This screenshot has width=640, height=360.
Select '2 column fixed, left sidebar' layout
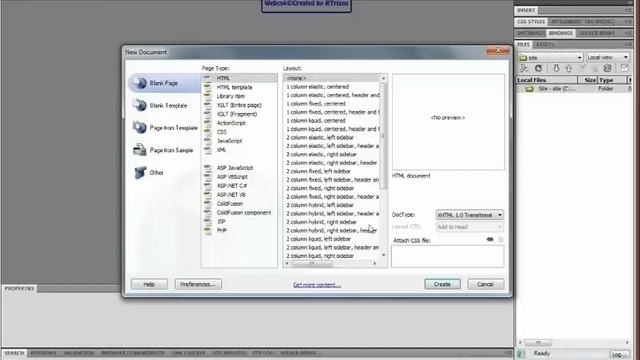[x=331, y=171]
